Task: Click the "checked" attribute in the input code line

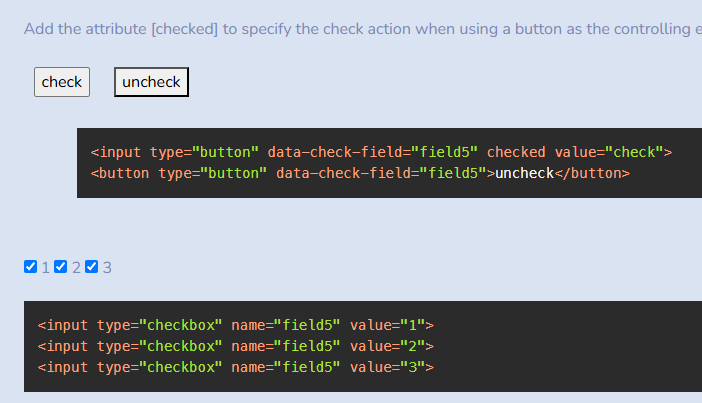Action: pos(516,152)
